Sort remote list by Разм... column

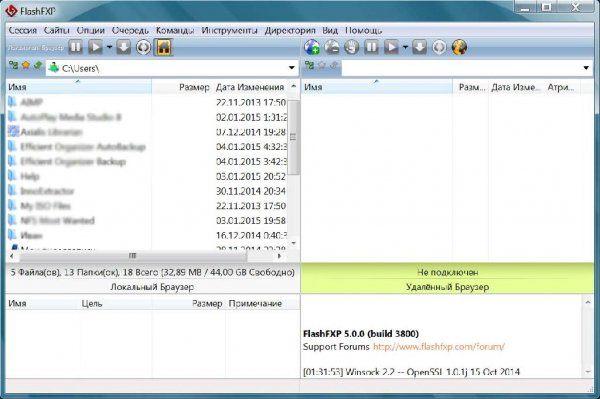point(471,87)
